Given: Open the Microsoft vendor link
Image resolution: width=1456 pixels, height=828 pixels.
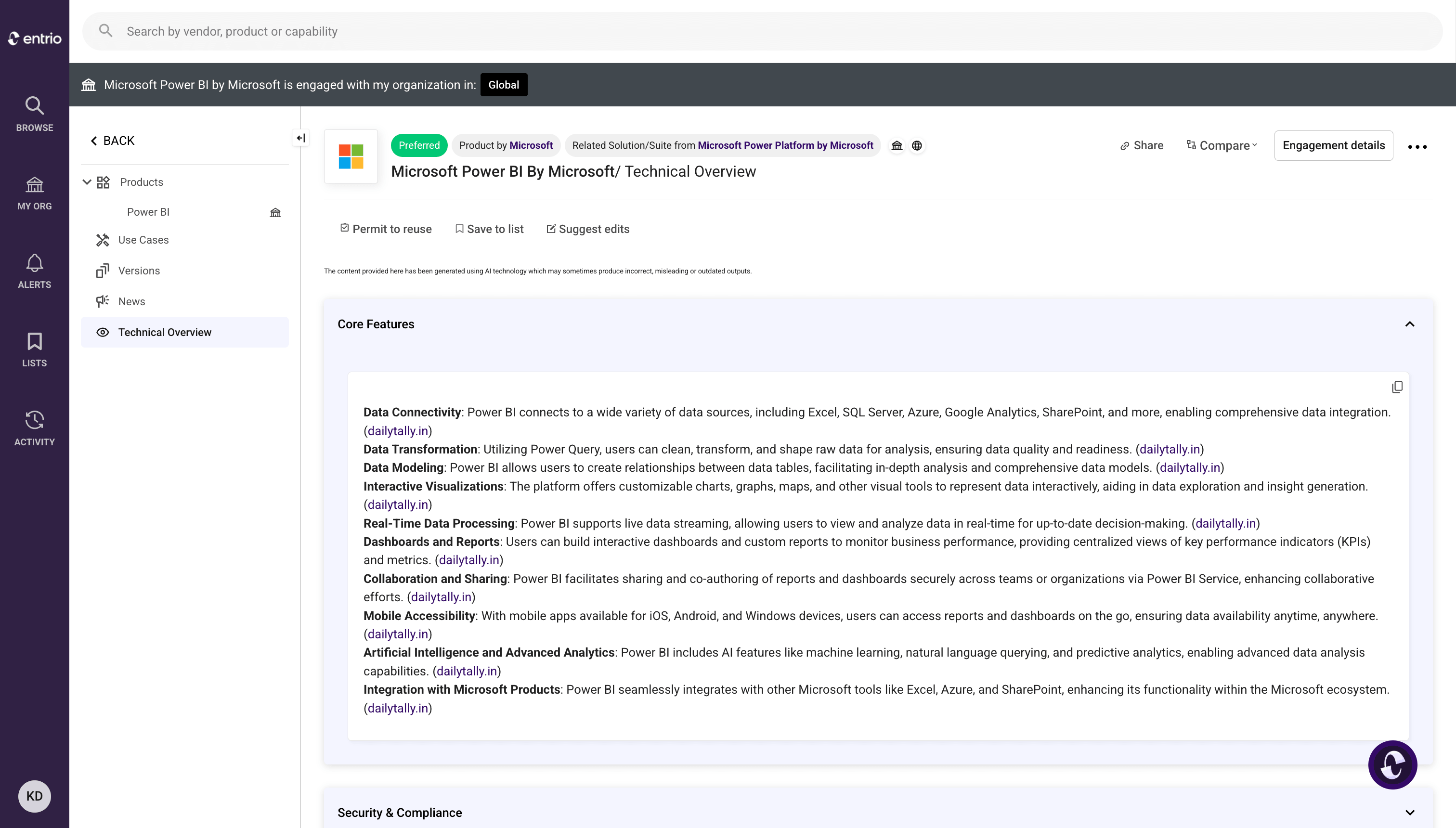Looking at the screenshot, I should pyautogui.click(x=531, y=145).
